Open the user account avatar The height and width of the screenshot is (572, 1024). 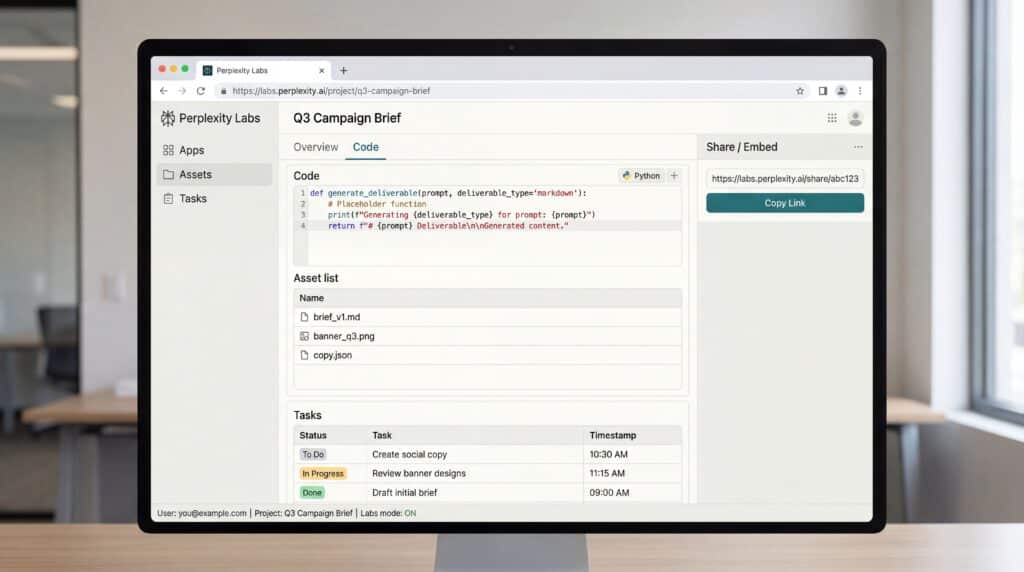point(856,118)
